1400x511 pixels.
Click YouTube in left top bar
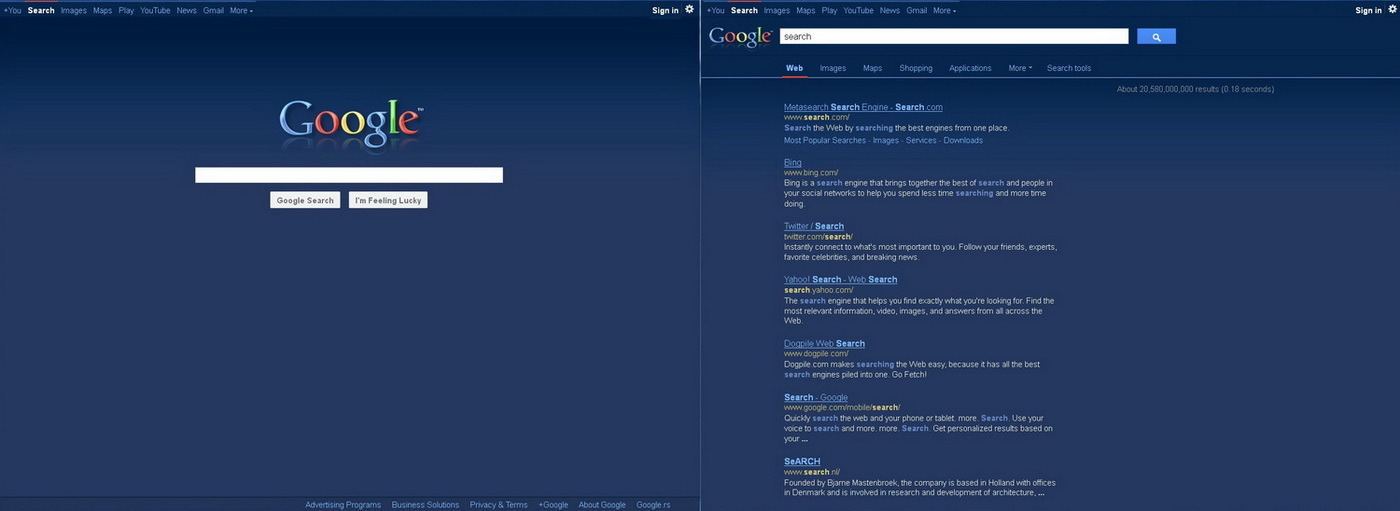coord(155,10)
